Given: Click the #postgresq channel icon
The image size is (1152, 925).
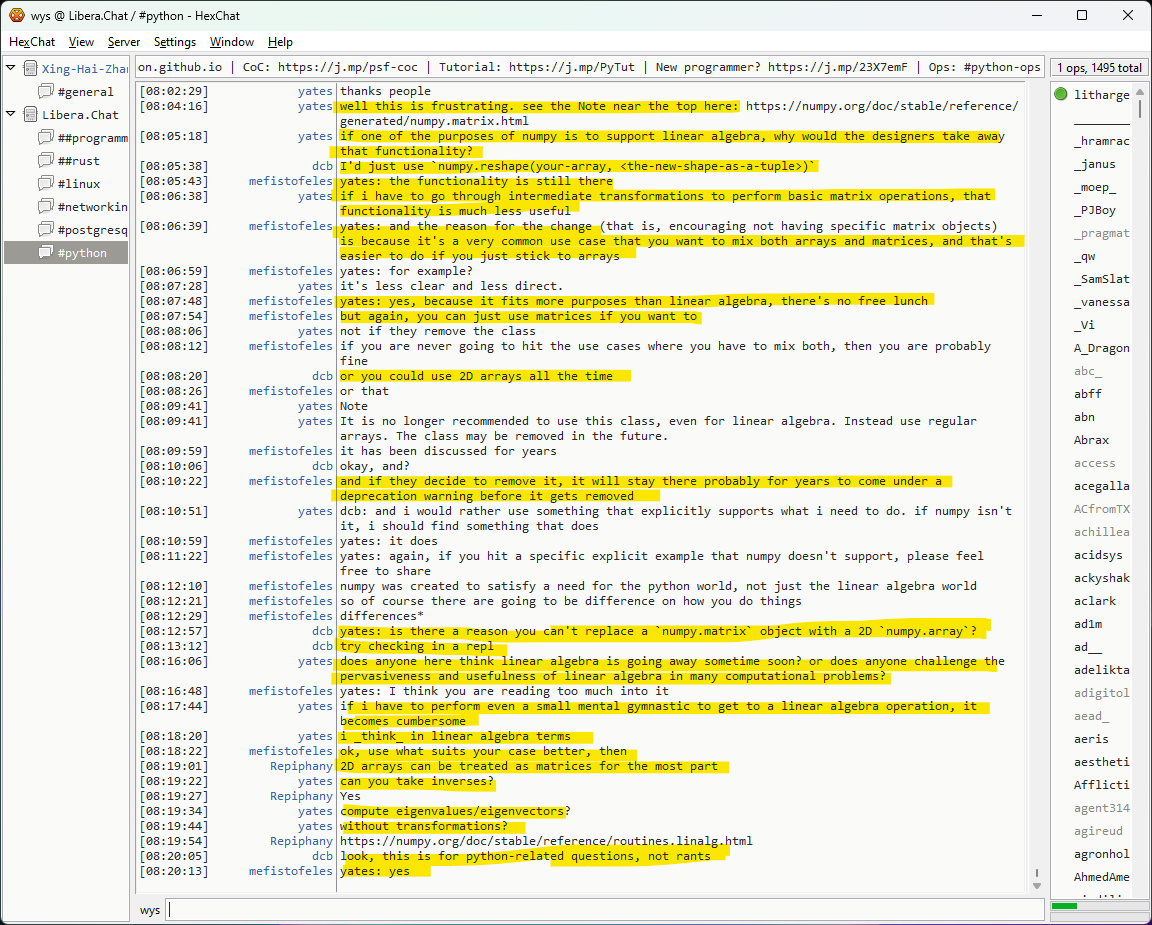Looking at the screenshot, I should 46,230.
